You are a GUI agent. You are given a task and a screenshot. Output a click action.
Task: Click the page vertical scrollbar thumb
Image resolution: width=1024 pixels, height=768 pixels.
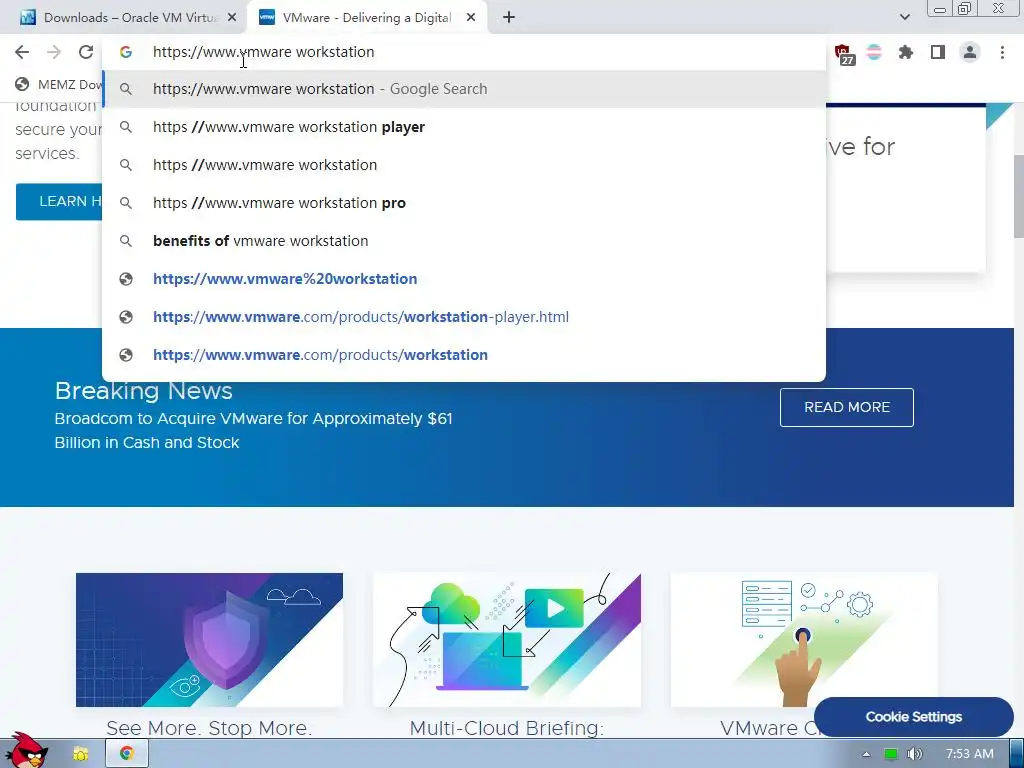[x=1018, y=196]
